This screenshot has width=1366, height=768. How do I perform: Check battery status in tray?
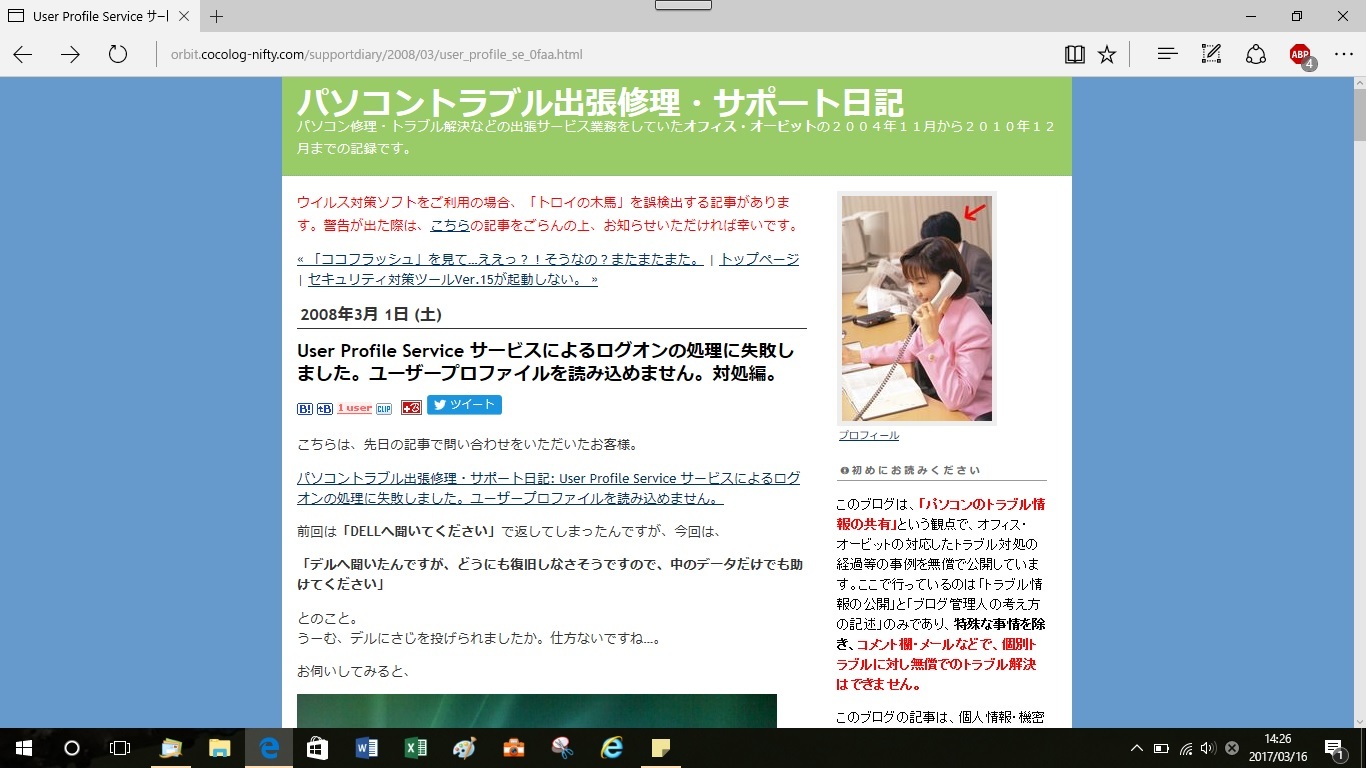(x=1162, y=748)
